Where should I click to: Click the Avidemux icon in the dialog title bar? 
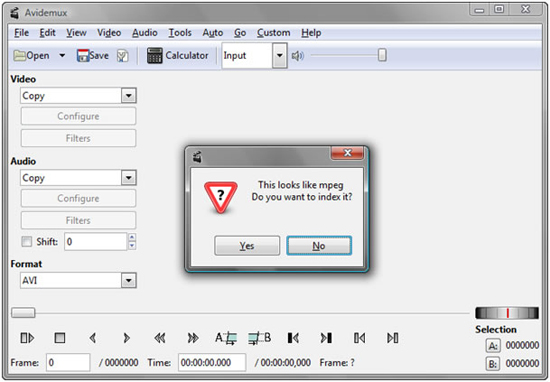click(x=197, y=156)
